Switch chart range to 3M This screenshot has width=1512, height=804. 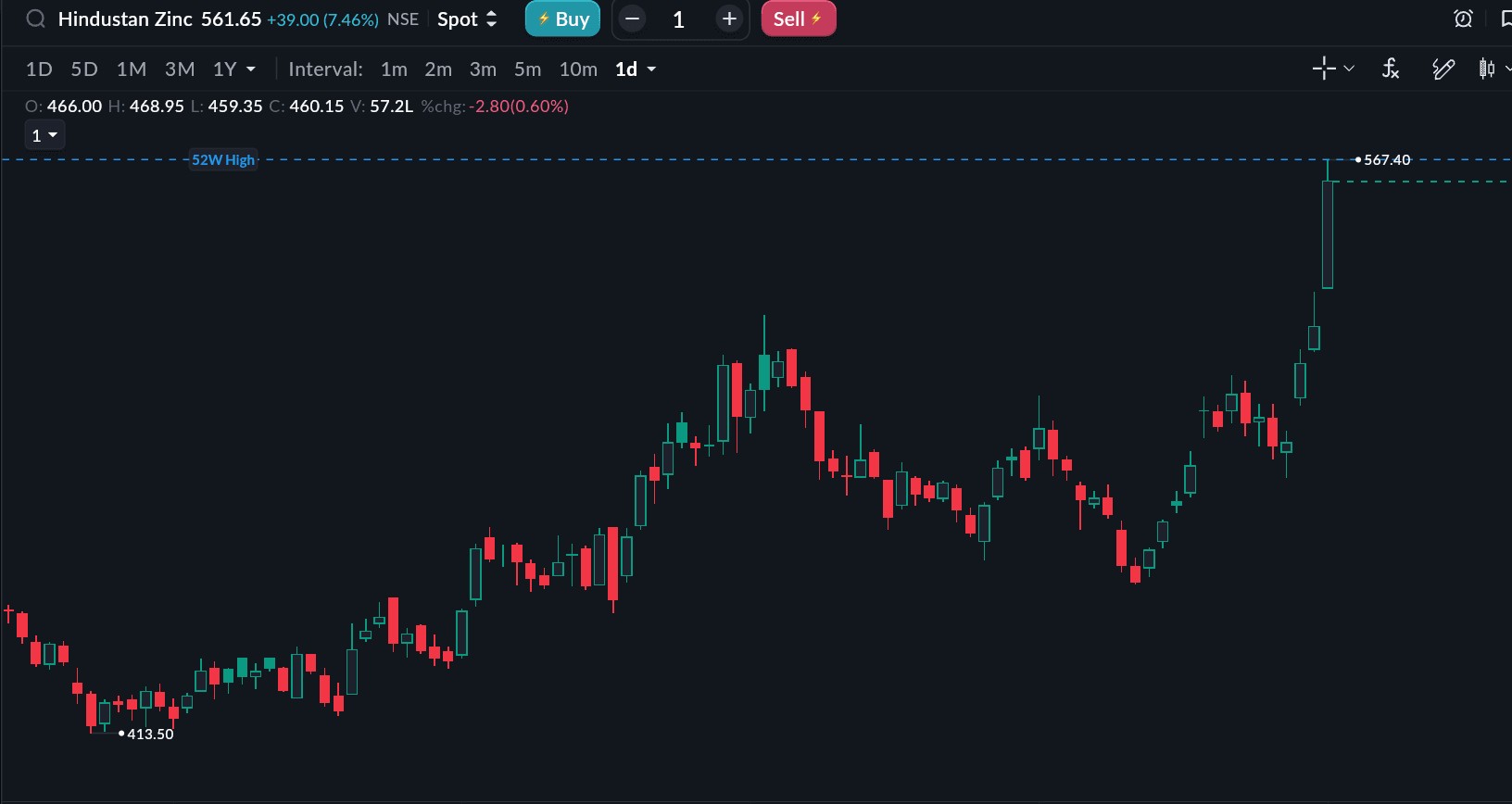pos(180,69)
